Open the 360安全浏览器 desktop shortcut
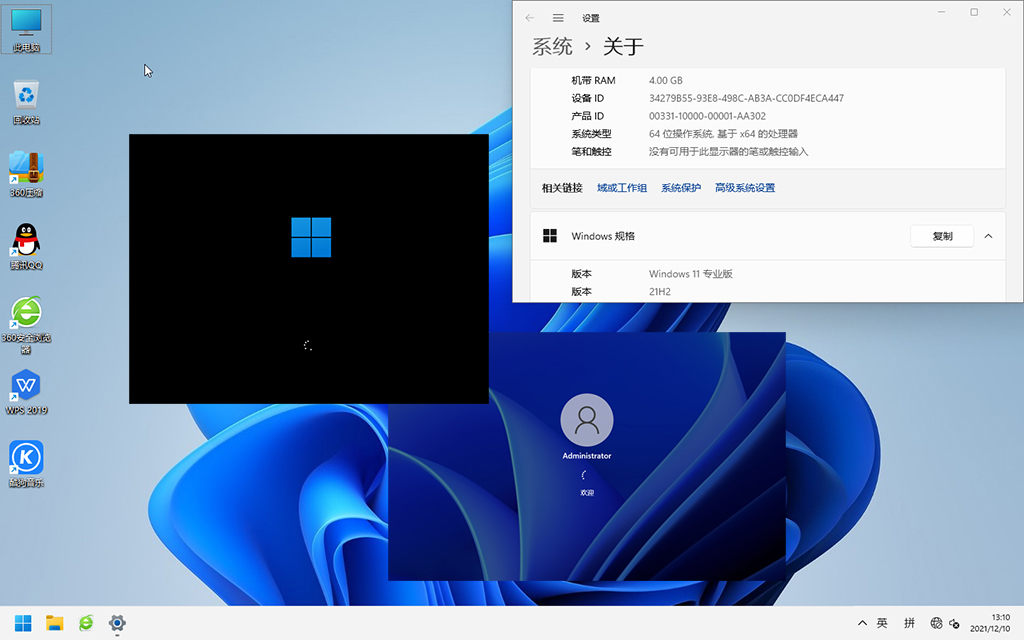The image size is (1024, 640). (26, 325)
